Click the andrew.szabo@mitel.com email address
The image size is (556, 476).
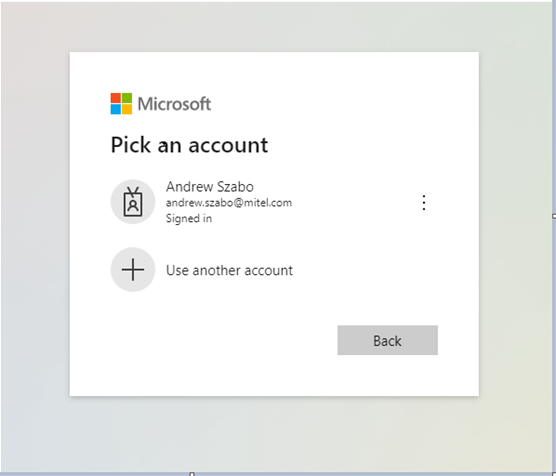coord(229,203)
